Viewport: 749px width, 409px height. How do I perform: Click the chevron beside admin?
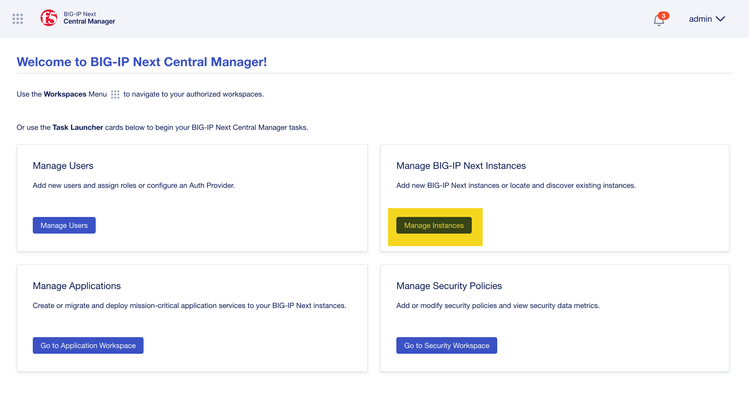[721, 19]
